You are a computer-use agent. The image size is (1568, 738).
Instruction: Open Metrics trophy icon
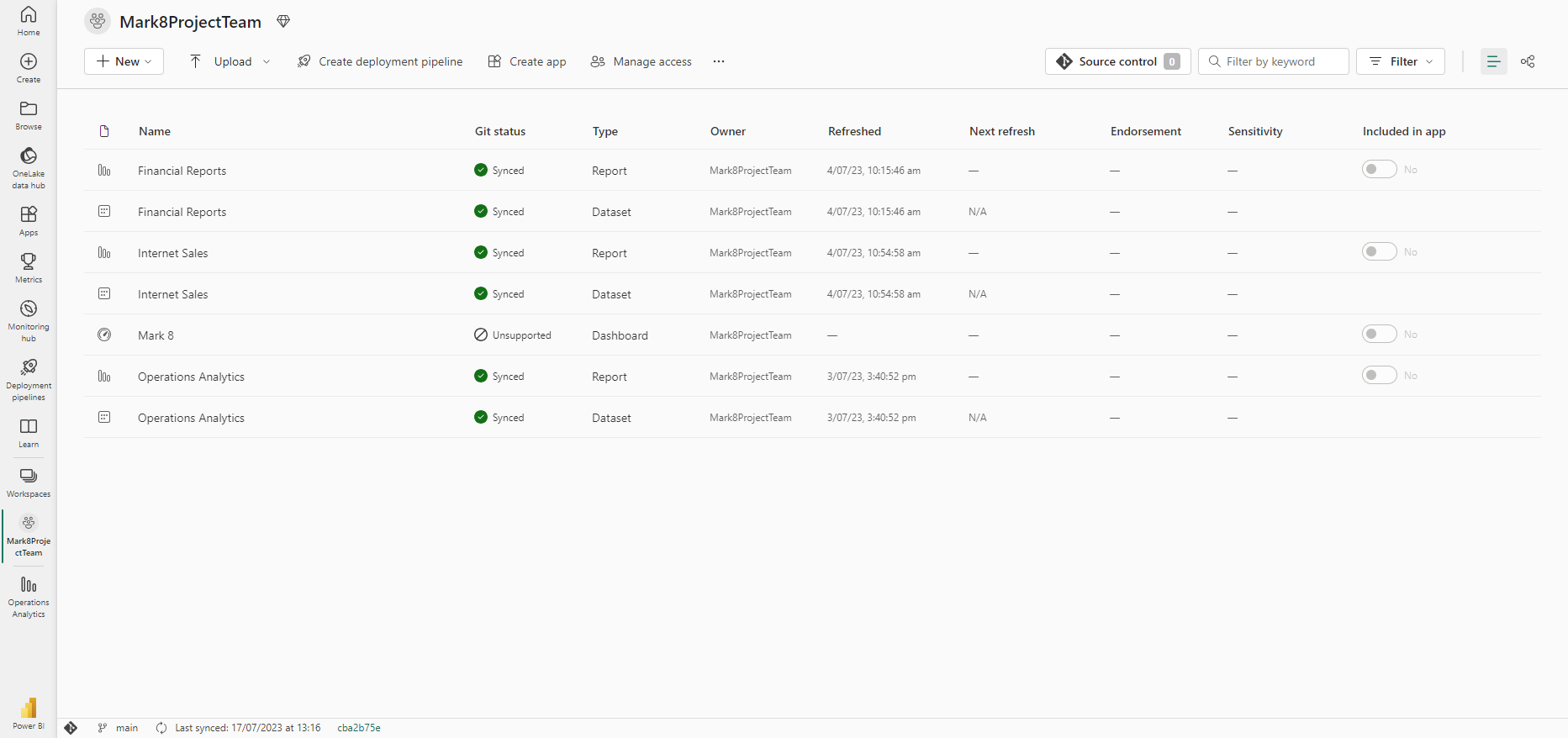click(x=29, y=268)
